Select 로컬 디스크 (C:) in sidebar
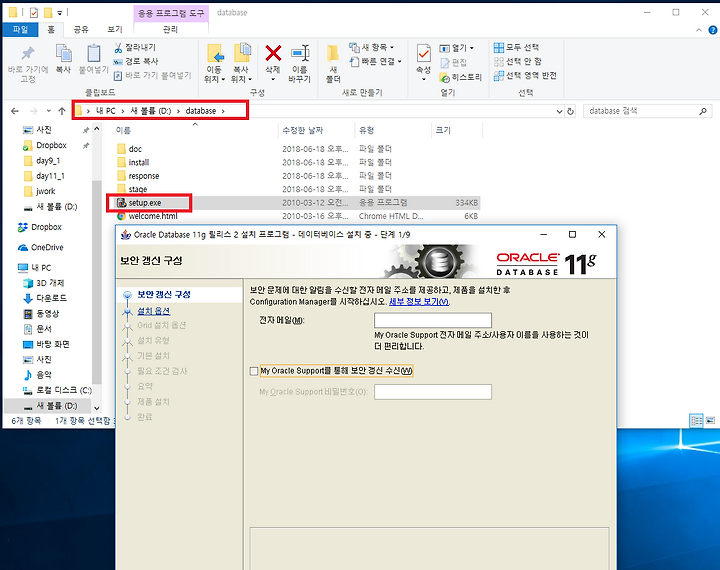 (63, 390)
